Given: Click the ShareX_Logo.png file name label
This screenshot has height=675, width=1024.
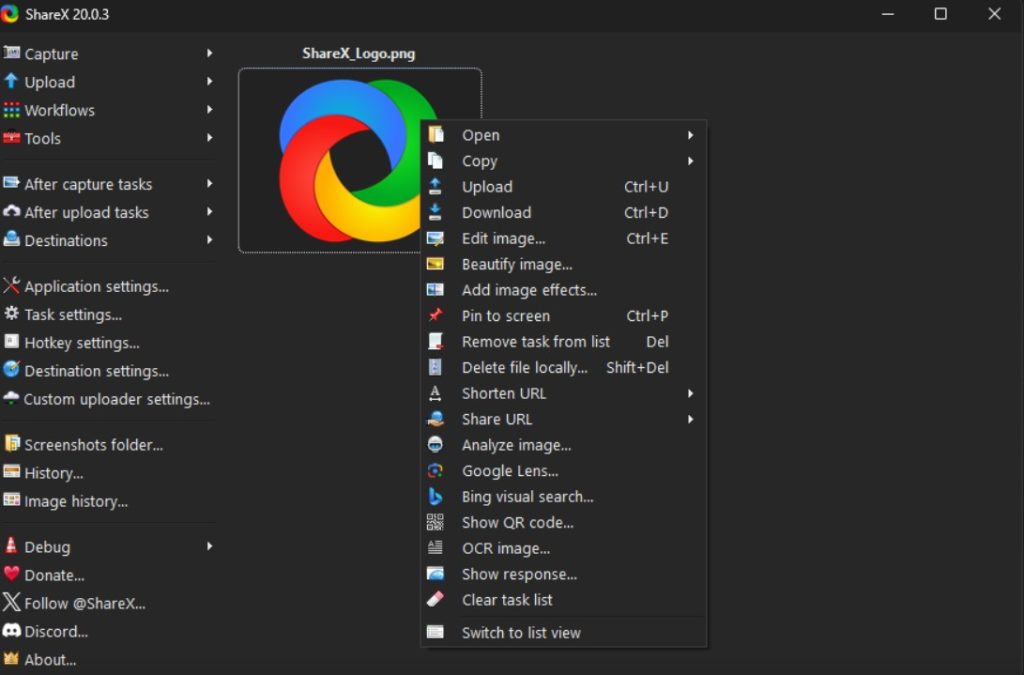Looking at the screenshot, I should click(359, 54).
